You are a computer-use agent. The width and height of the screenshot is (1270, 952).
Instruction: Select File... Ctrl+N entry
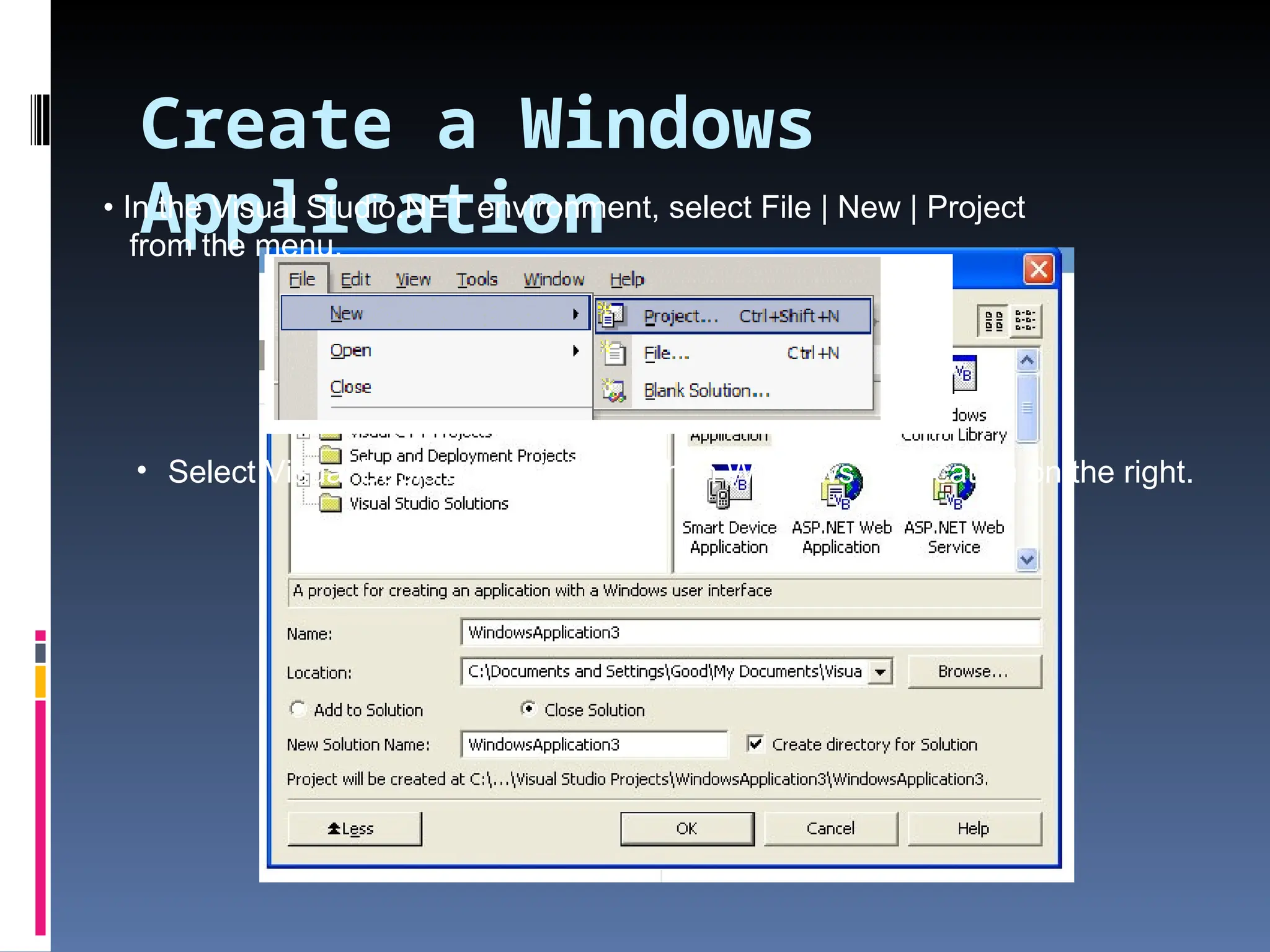click(x=734, y=353)
